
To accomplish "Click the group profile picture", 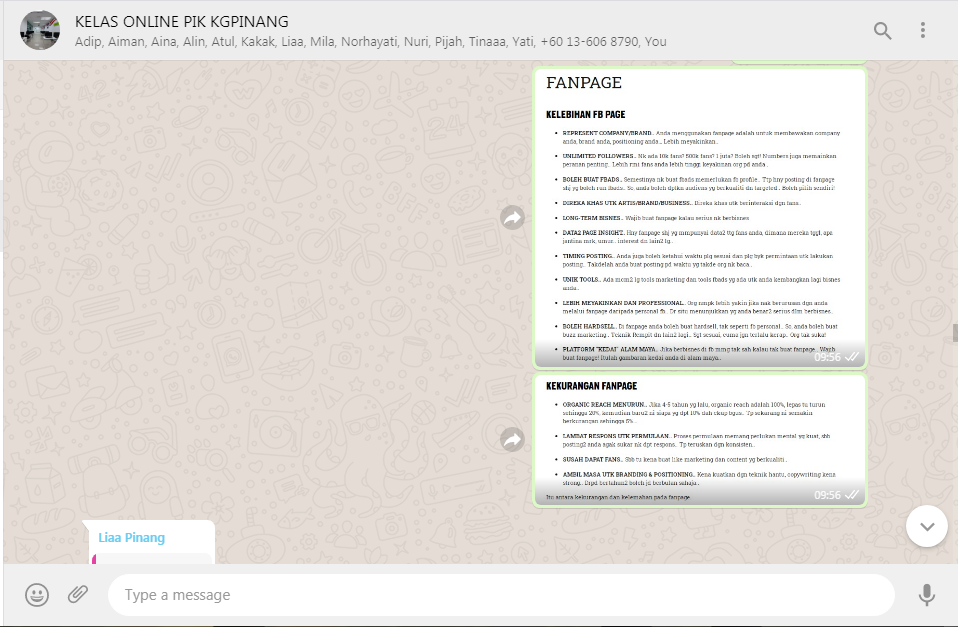I will click(x=40, y=30).
